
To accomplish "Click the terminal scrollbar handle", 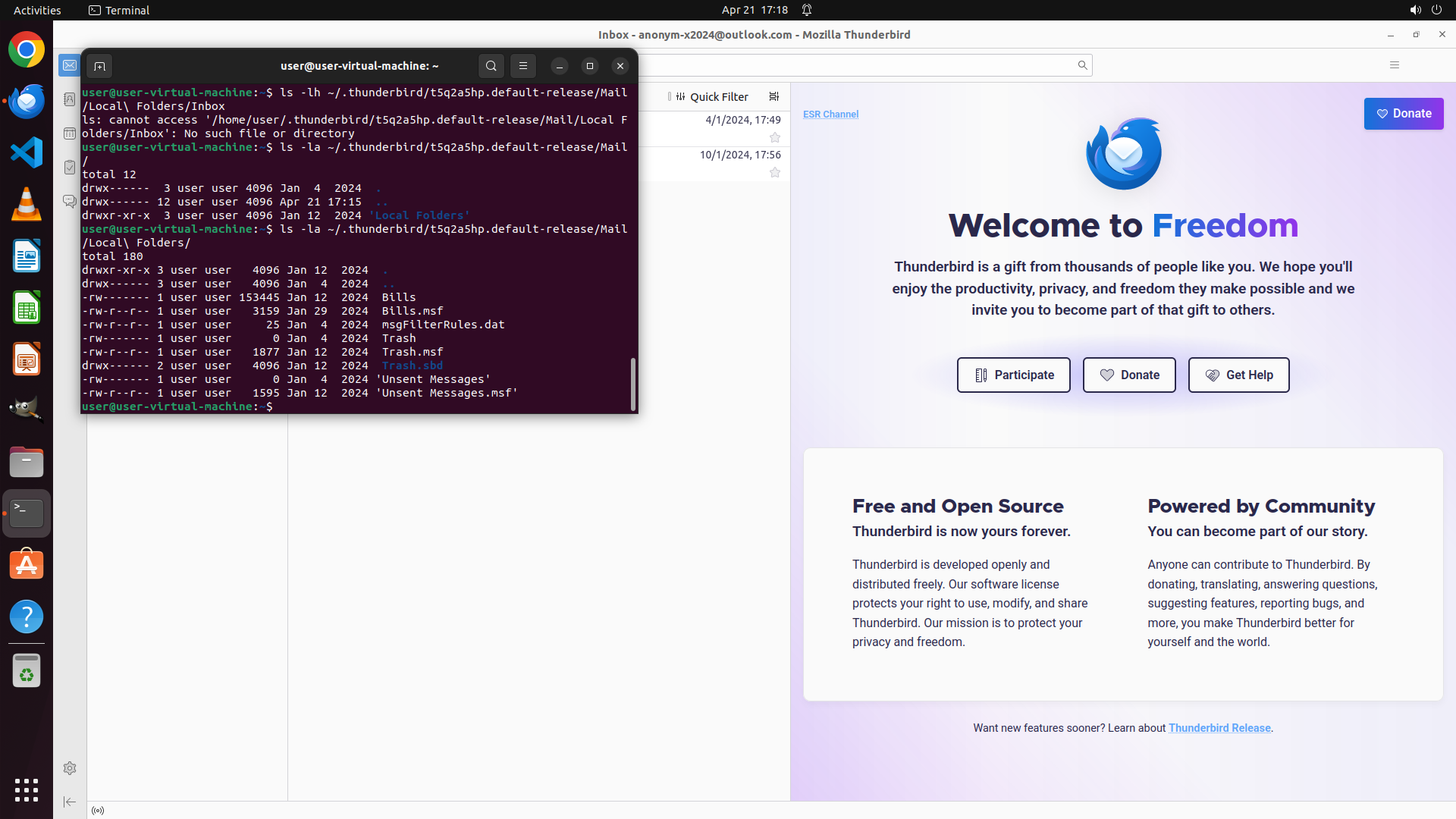I will [x=633, y=384].
